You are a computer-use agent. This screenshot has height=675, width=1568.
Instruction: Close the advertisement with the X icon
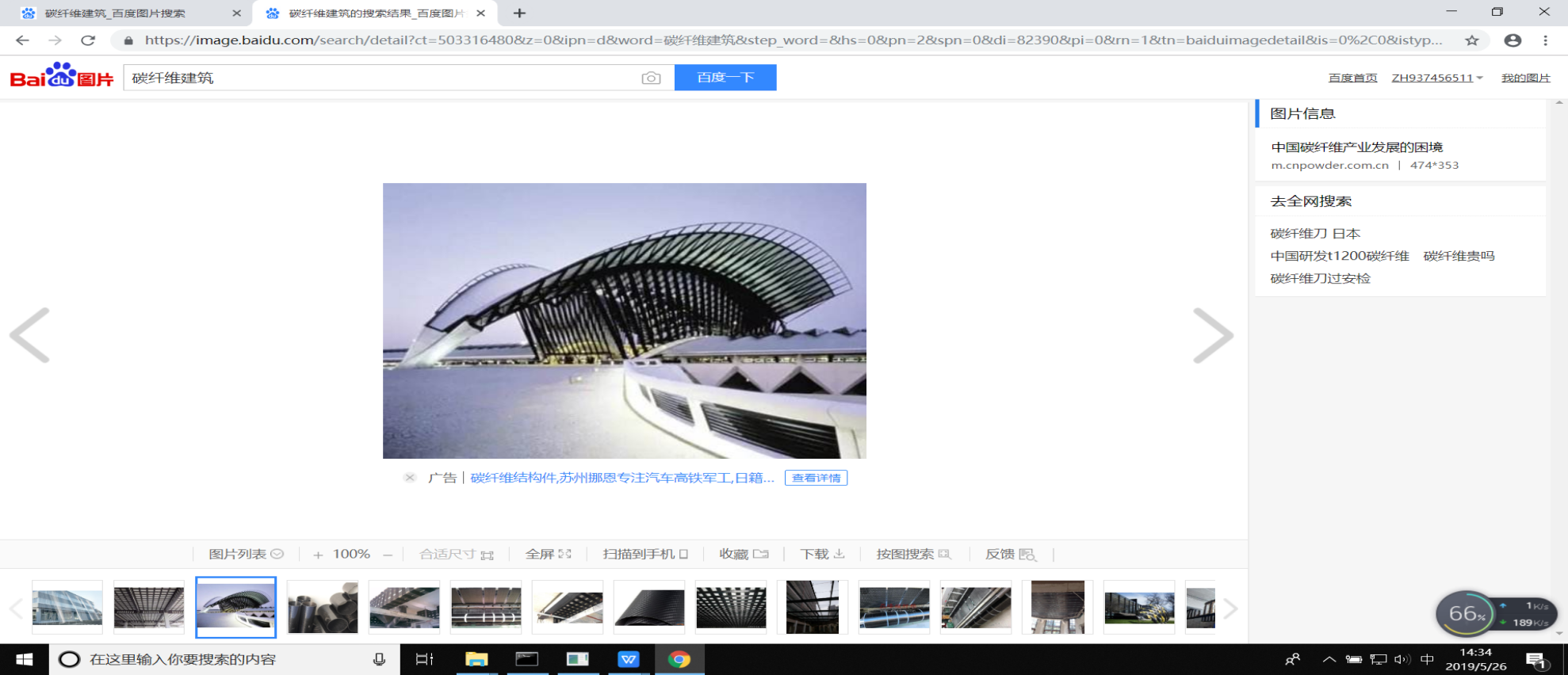pos(410,478)
